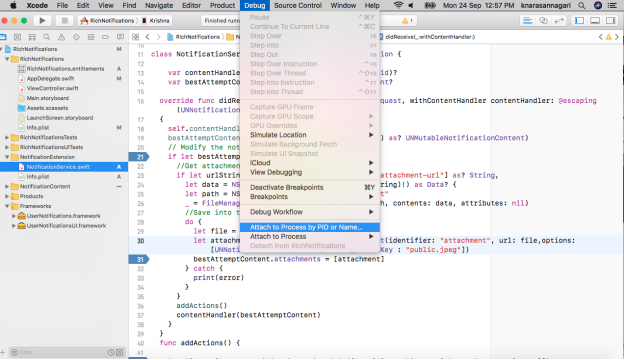The height and width of the screenshot is (360, 624).
Task: Expand UserNotifications.framework
Action: [x=14, y=216]
